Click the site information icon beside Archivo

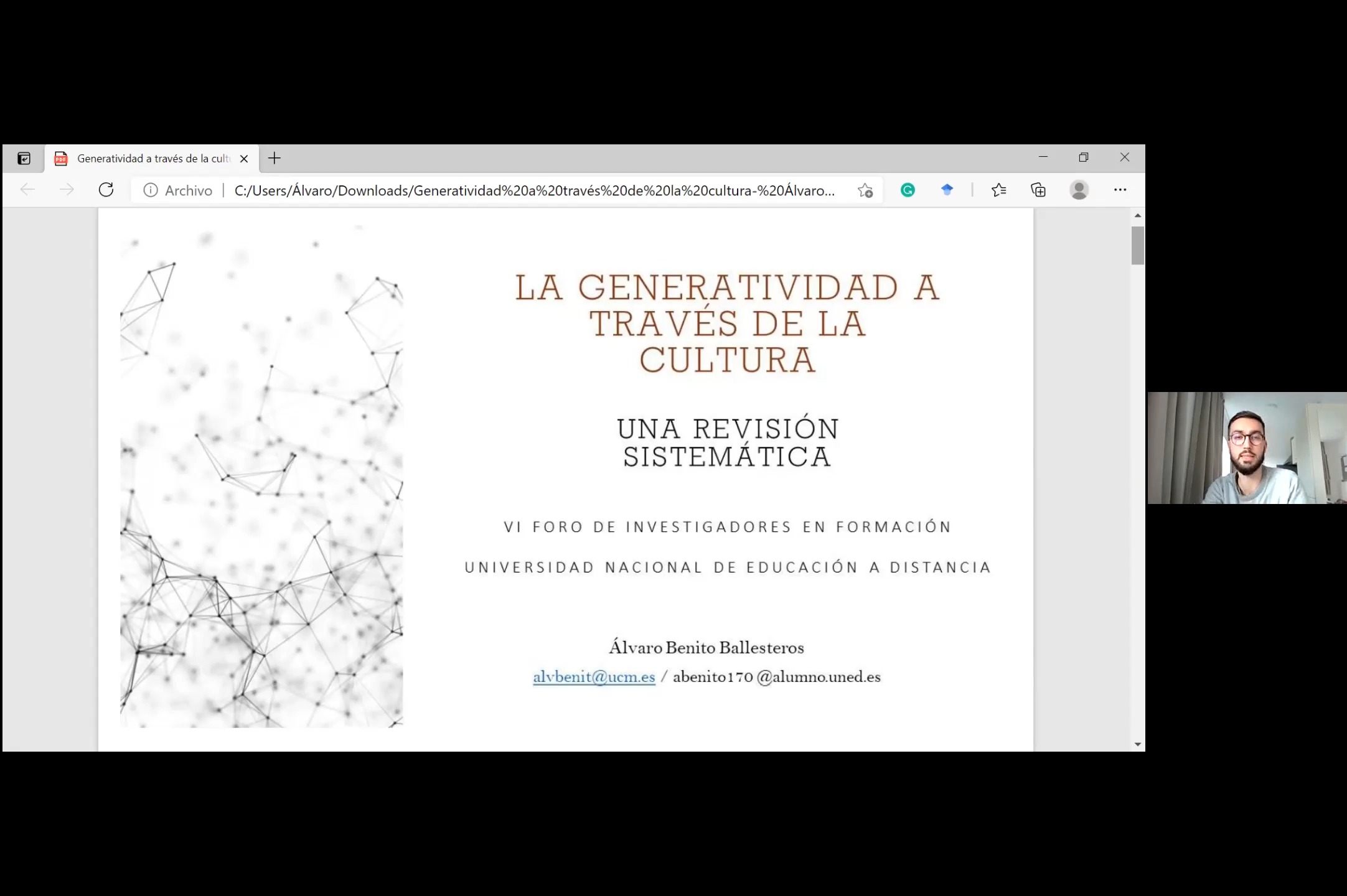click(150, 190)
